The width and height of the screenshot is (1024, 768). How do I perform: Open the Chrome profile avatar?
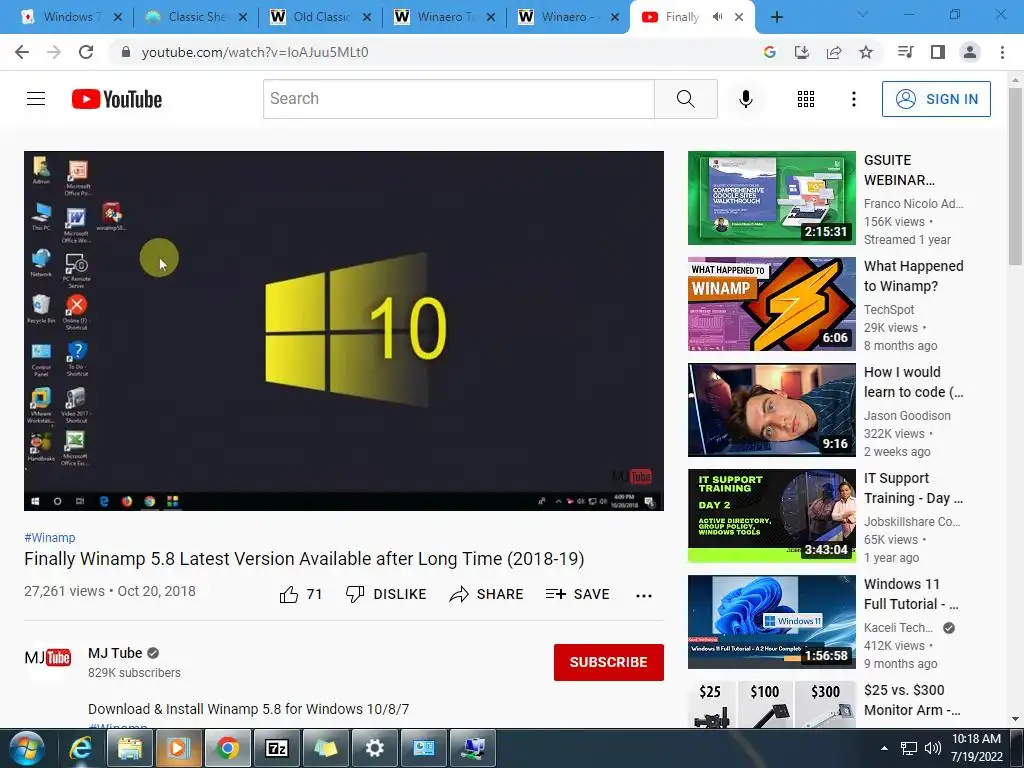click(x=970, y=52)
